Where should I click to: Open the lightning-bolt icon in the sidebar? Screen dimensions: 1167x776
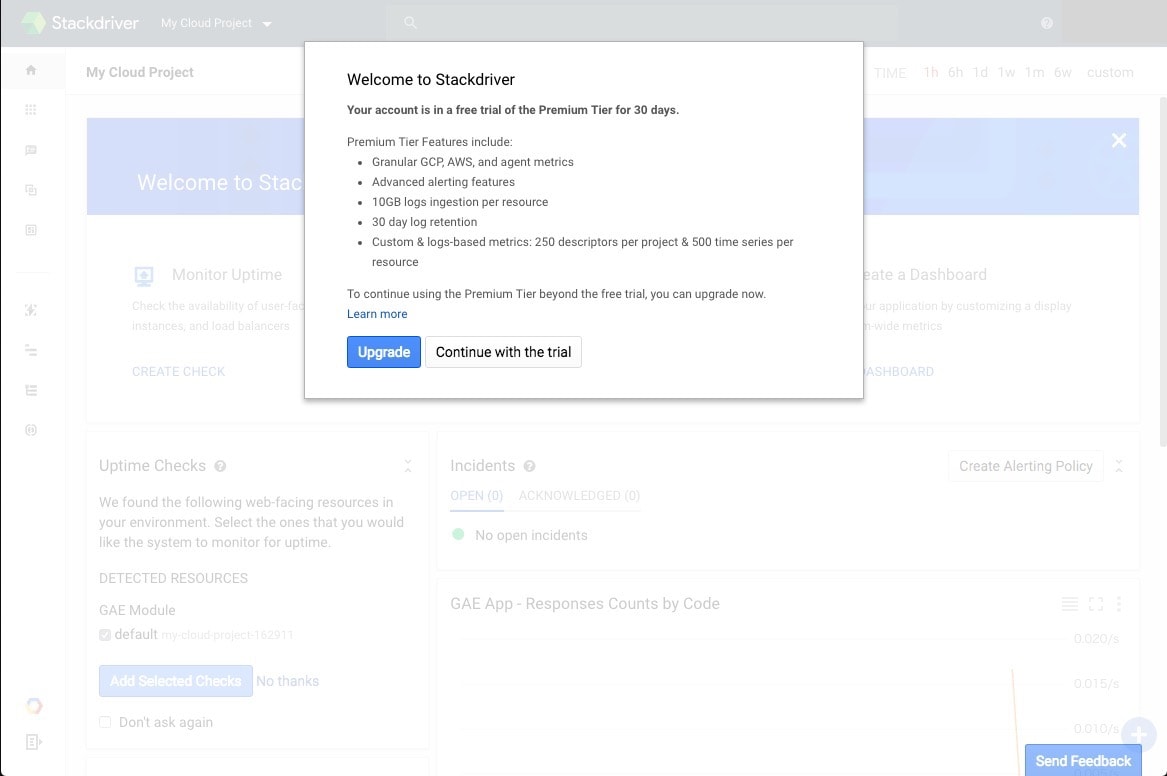coord(31,310)
